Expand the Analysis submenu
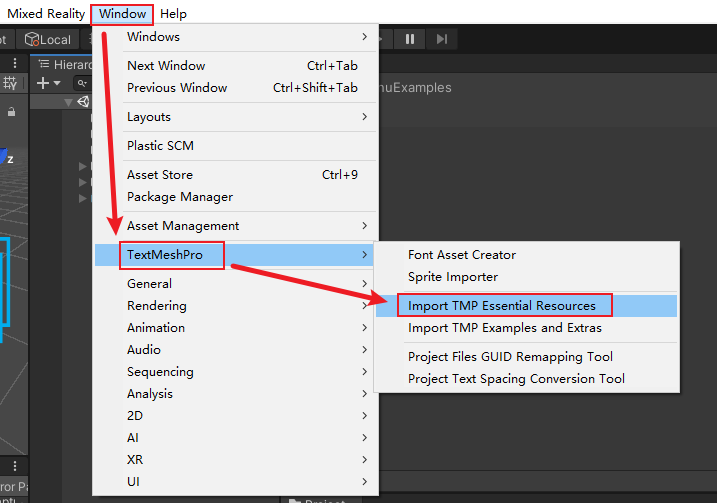Viewport: 717px width, 503px height. pos(235,394)
